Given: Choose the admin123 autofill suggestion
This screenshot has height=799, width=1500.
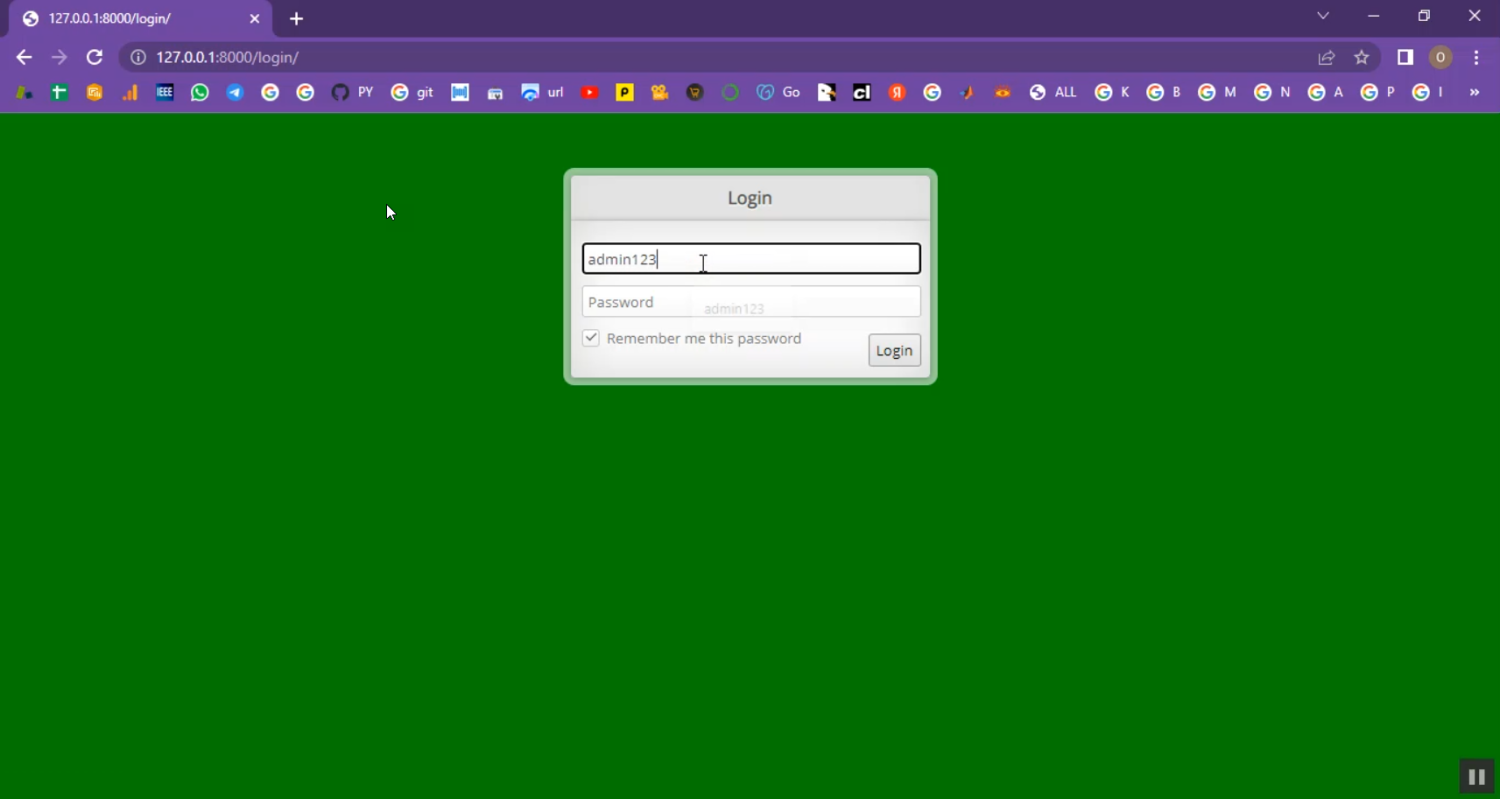Looking at the screenshot, I should tap(734, 308).
